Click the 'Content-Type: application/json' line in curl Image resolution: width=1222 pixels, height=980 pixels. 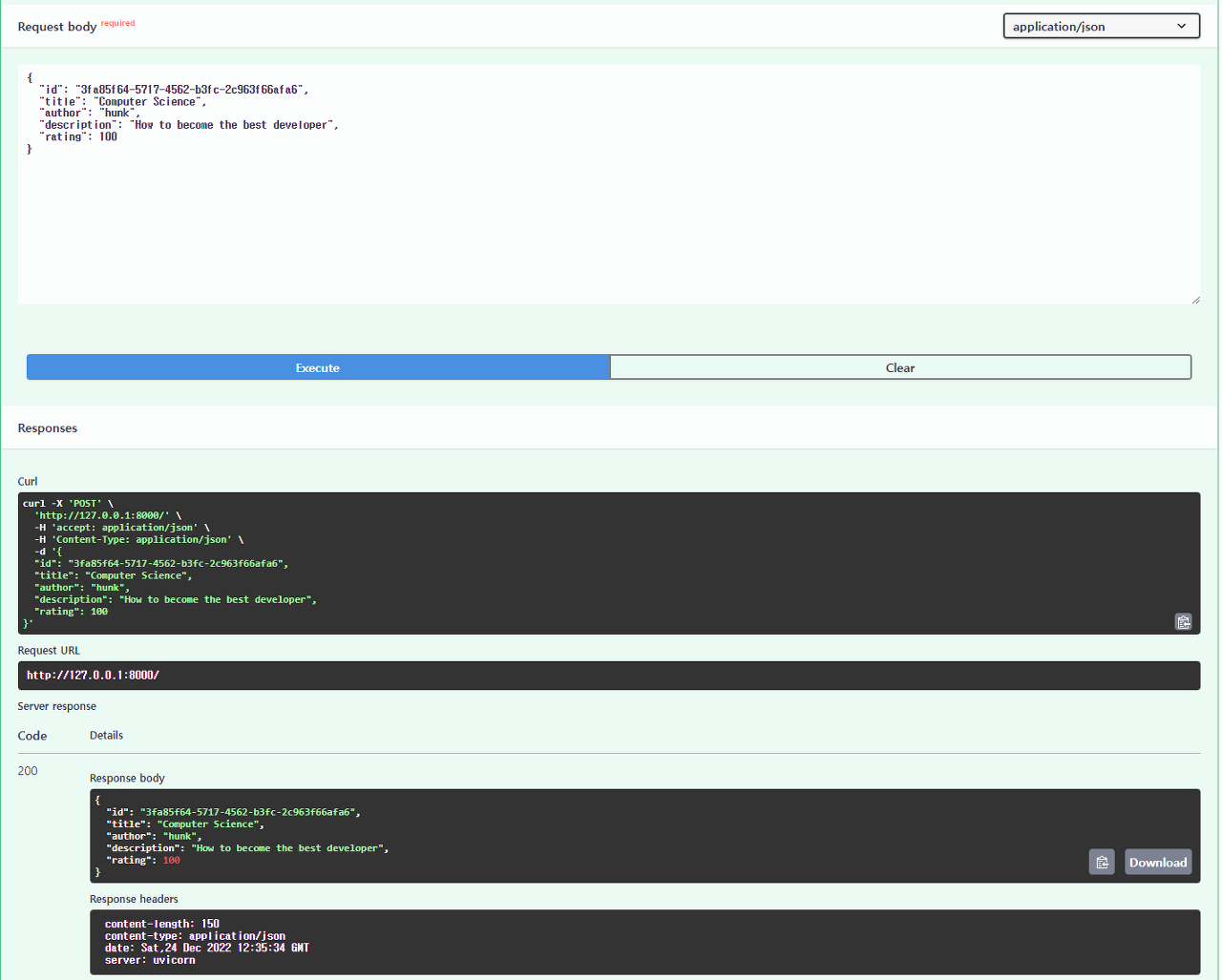pyautogui.click(x=139, y=540)
